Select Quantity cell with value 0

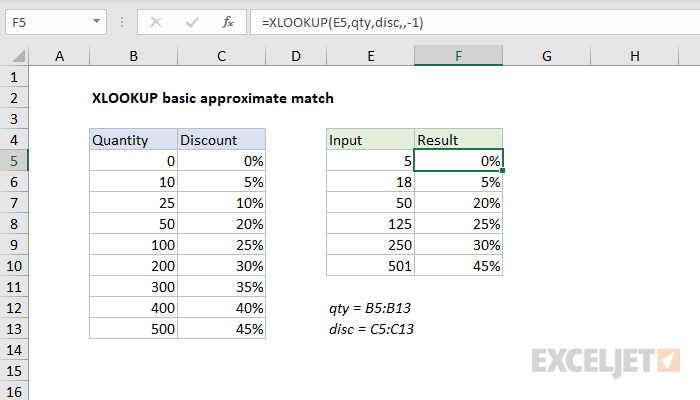click(133, 161)
